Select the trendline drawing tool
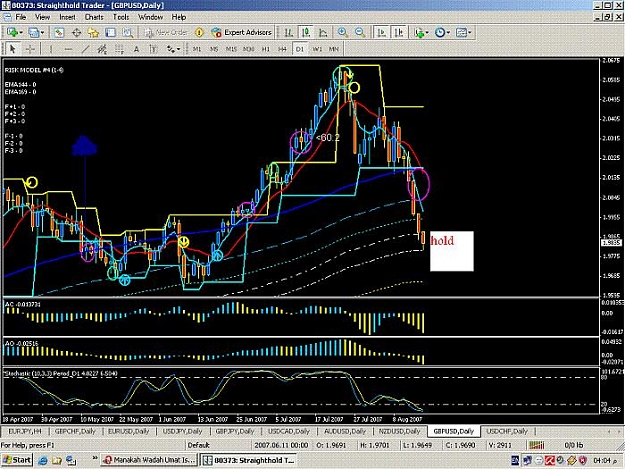This screenshot has width=625, height=469. 85,49
